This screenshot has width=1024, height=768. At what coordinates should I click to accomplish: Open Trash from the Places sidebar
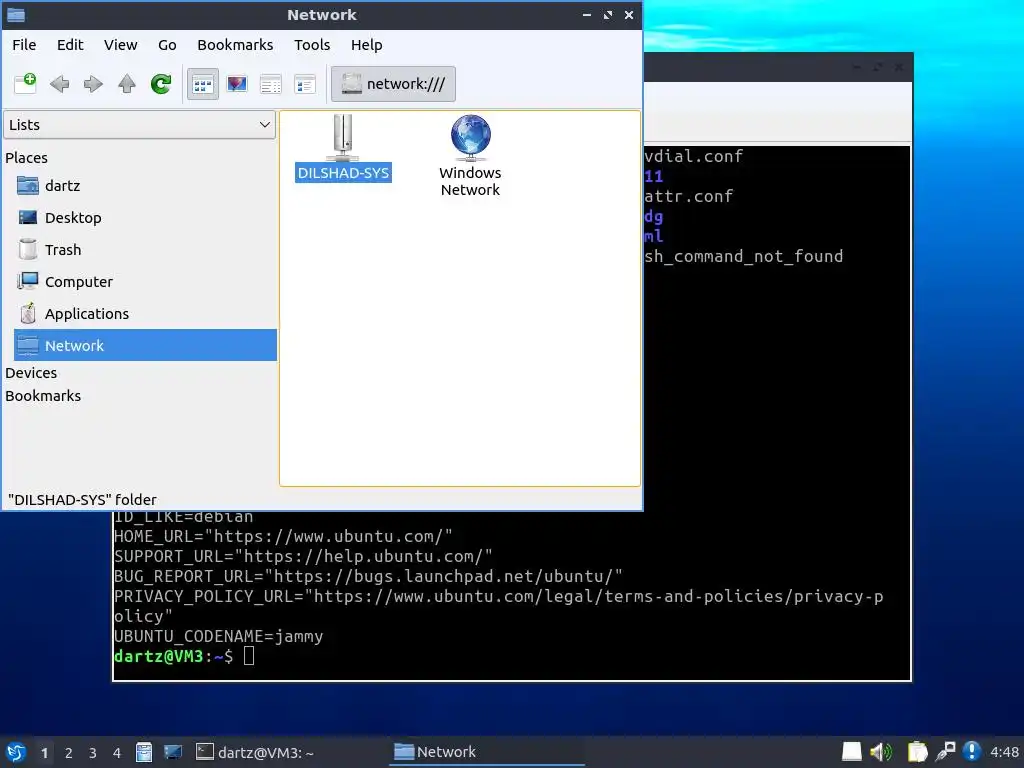tap(145, 249)
